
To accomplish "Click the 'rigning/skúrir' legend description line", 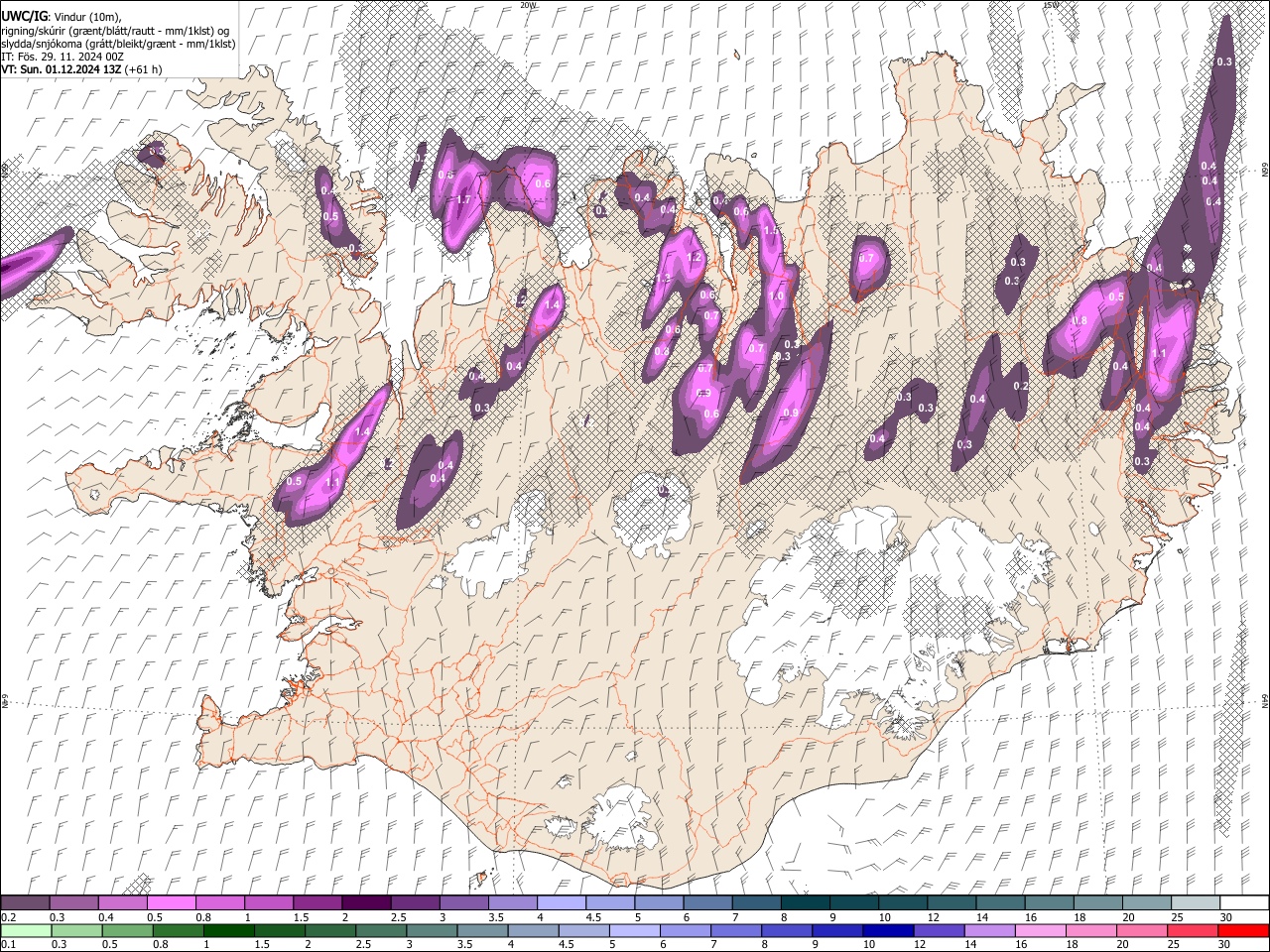I will click(x=115, y=31).
